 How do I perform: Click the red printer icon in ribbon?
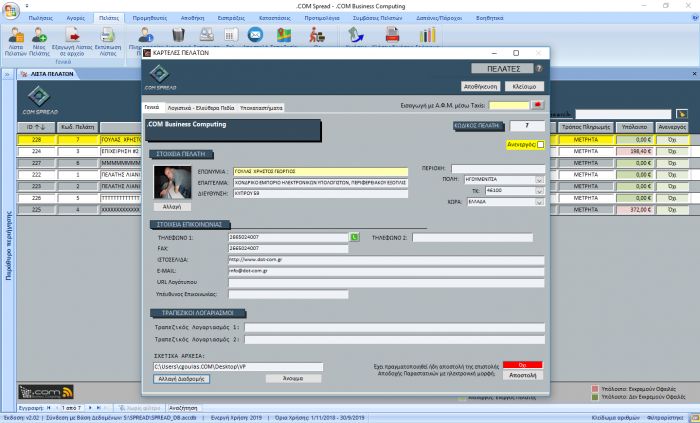[x=392, y=35]
